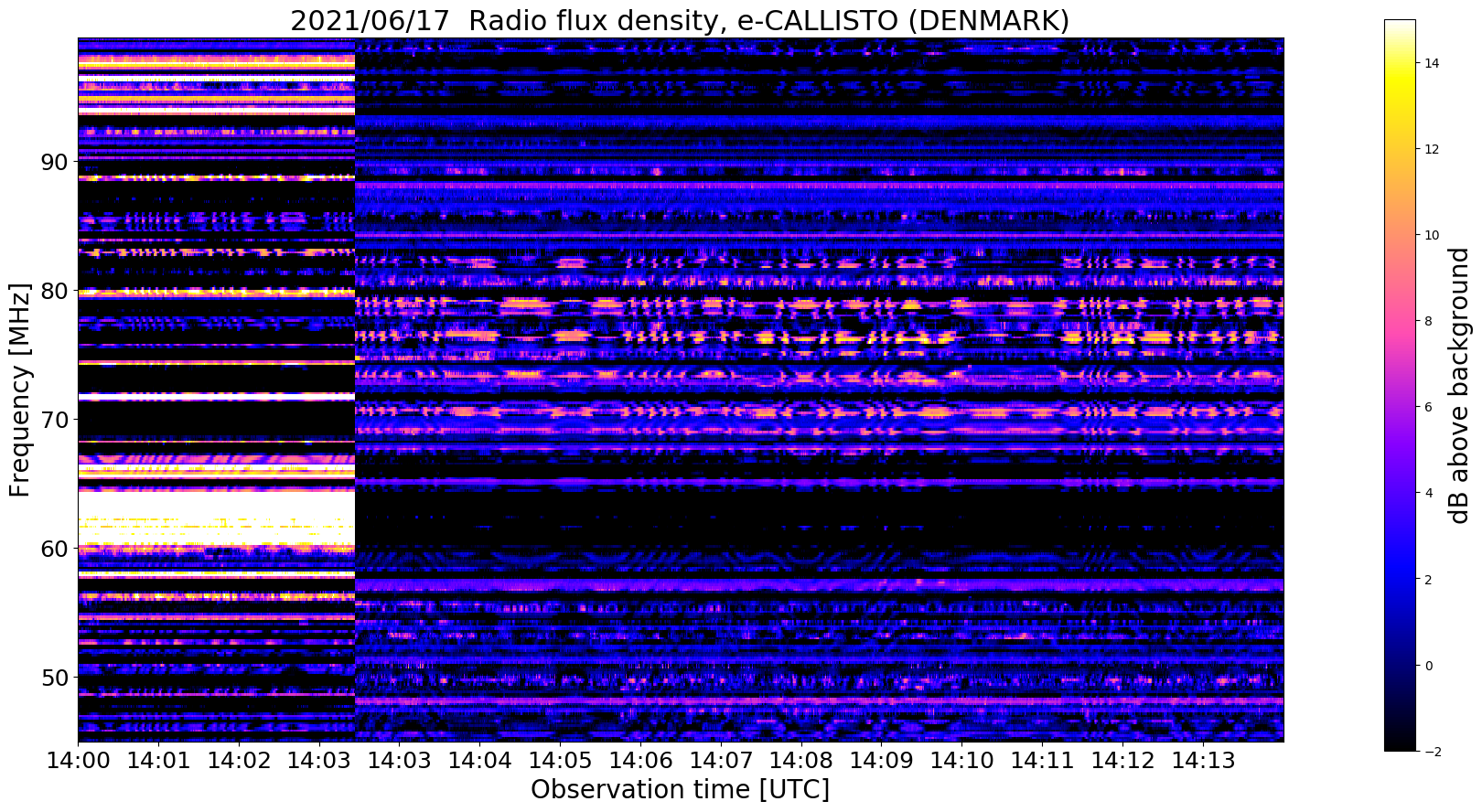Click the 14:10 time tick label
The width and height of the screenshot is (1482, 812).
pos(961,761)
